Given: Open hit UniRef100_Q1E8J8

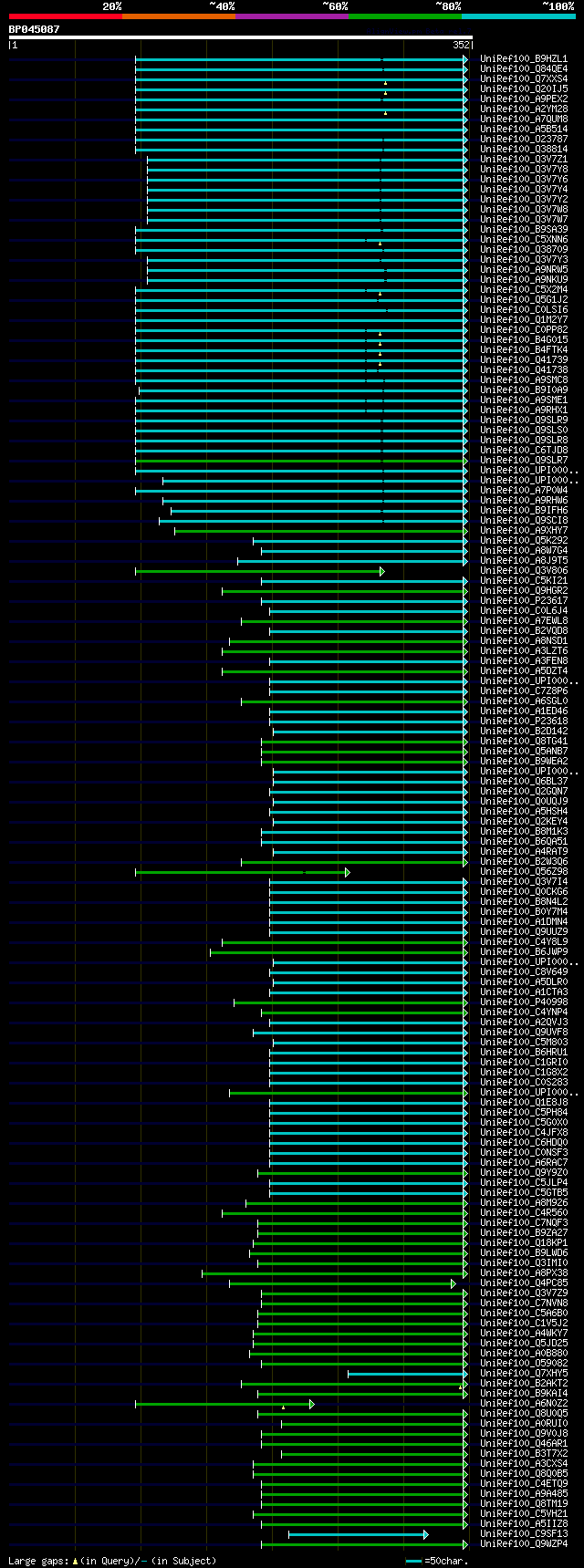Looking at the screenshot, I should tap(524, 1103).
